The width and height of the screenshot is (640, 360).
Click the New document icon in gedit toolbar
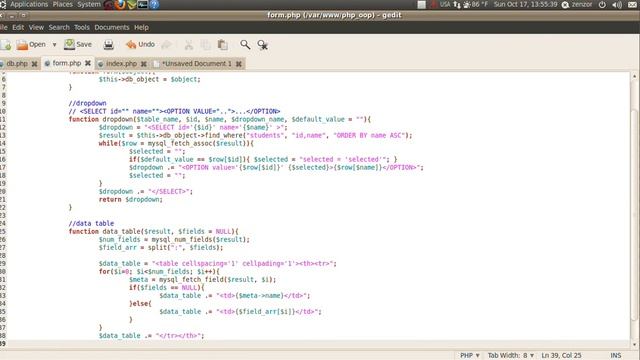pyautogui.click(x=5, y=45)
